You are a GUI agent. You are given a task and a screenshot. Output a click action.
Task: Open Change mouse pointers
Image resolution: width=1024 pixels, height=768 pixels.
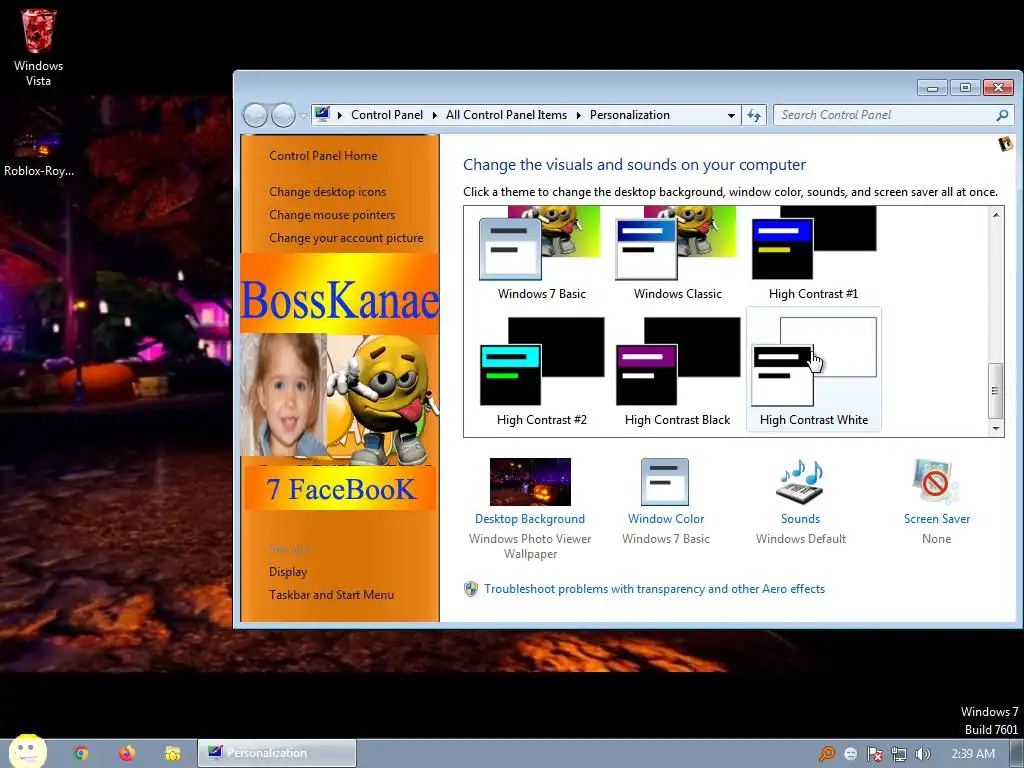pos(332,215)
